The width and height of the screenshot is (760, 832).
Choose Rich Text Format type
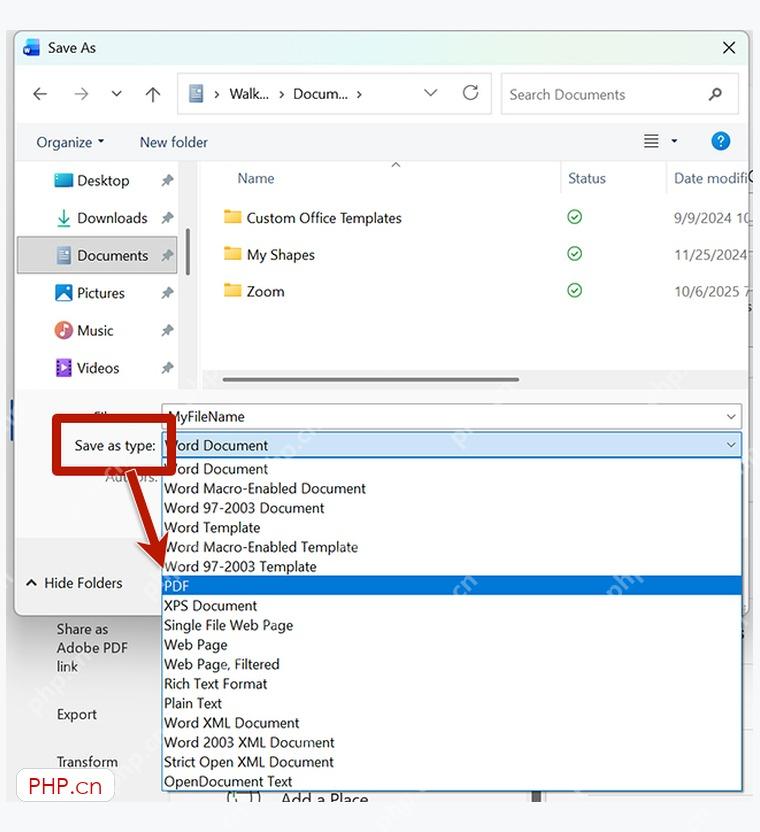(452, 684)
